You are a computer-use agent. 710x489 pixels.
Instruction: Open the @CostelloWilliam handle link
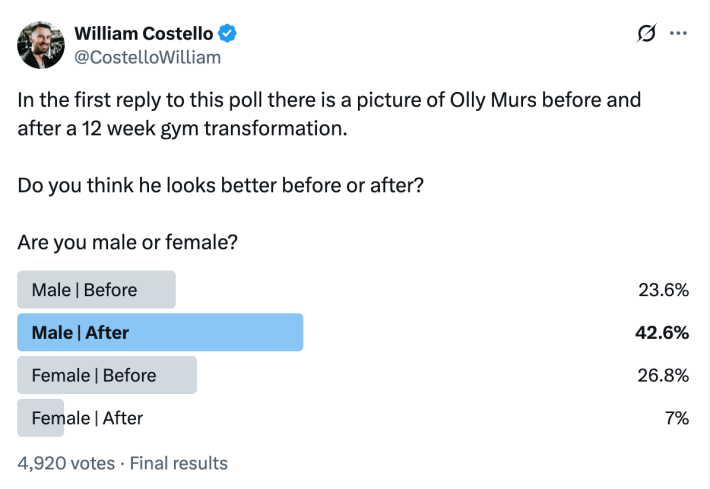(147, 57)
